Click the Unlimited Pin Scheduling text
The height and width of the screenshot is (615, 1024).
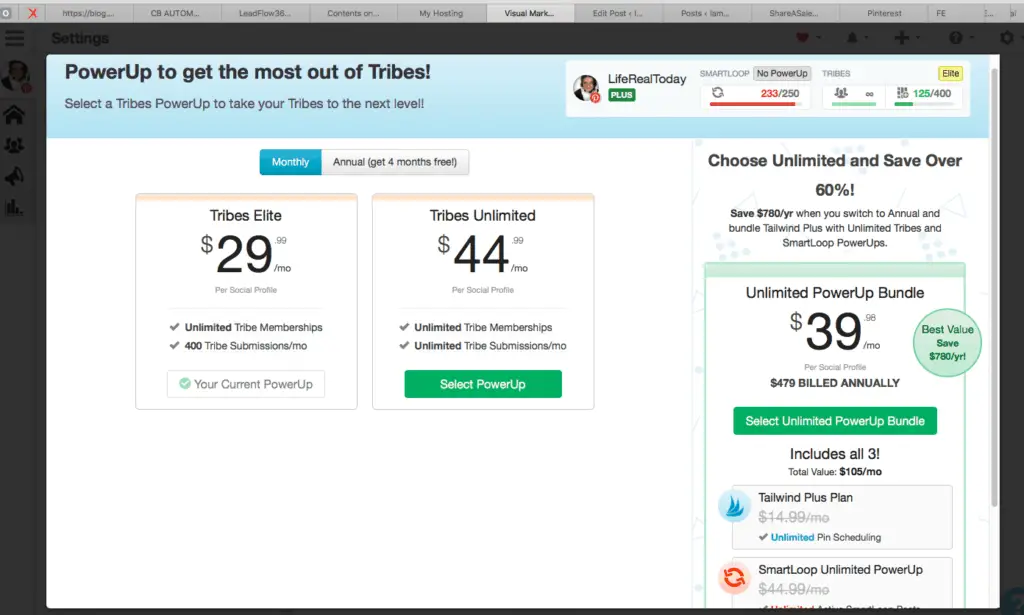(825, 537)
